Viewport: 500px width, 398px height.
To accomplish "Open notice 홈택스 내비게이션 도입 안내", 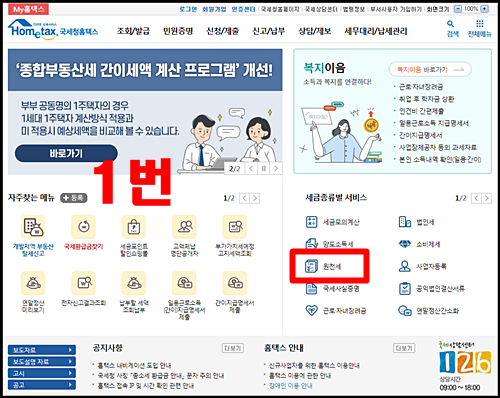I will [x=134, y=366].
